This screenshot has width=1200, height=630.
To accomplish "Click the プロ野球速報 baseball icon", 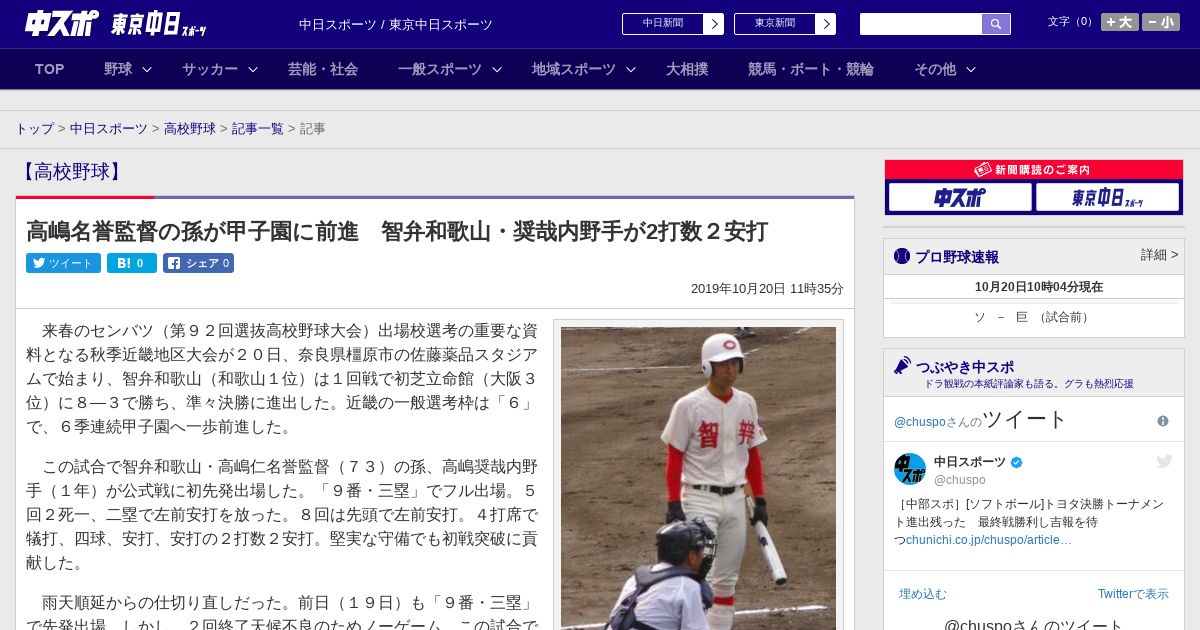I will [x=902, y=256].
